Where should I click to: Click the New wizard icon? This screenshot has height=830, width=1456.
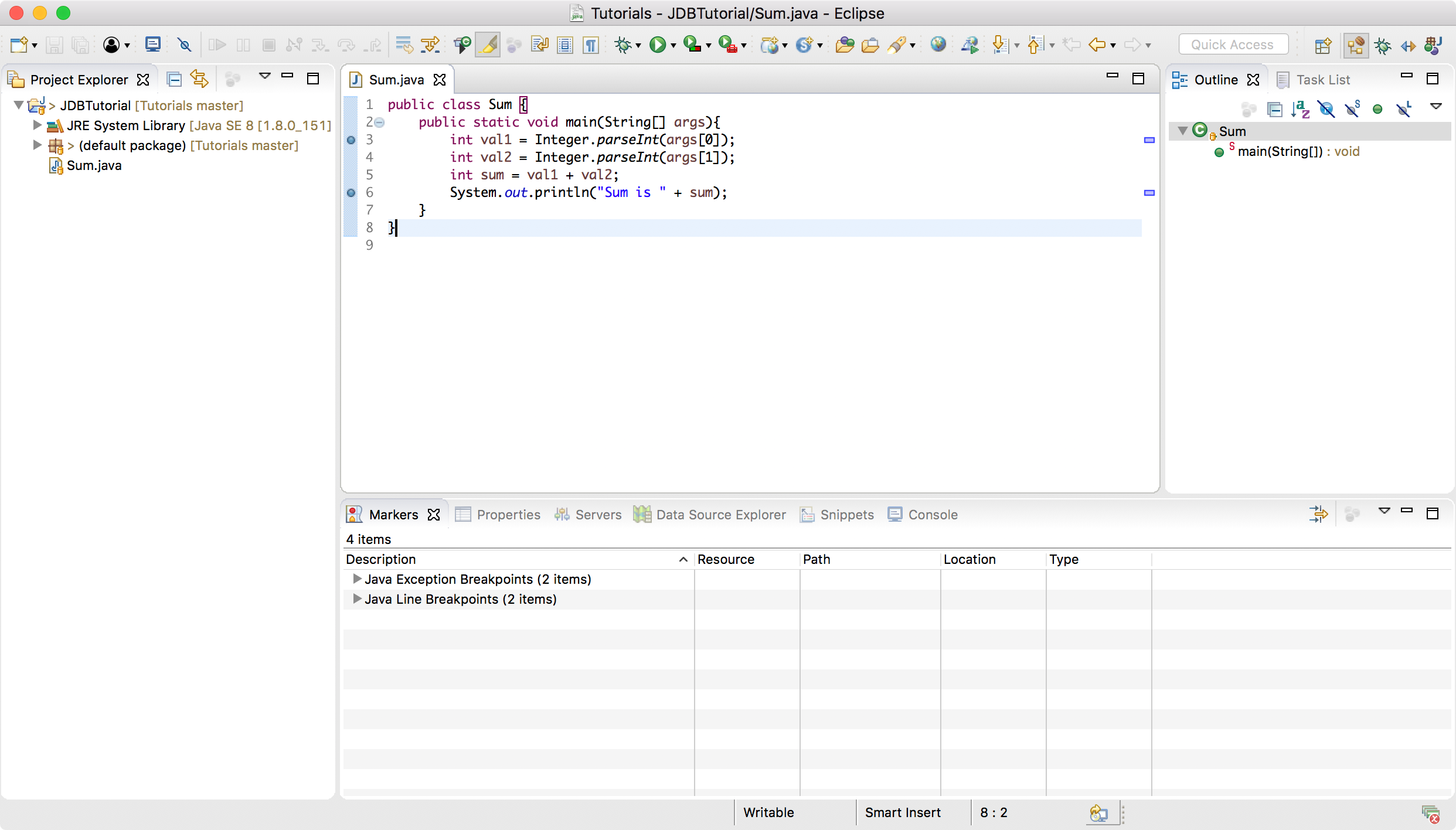(x=19, y=45)
